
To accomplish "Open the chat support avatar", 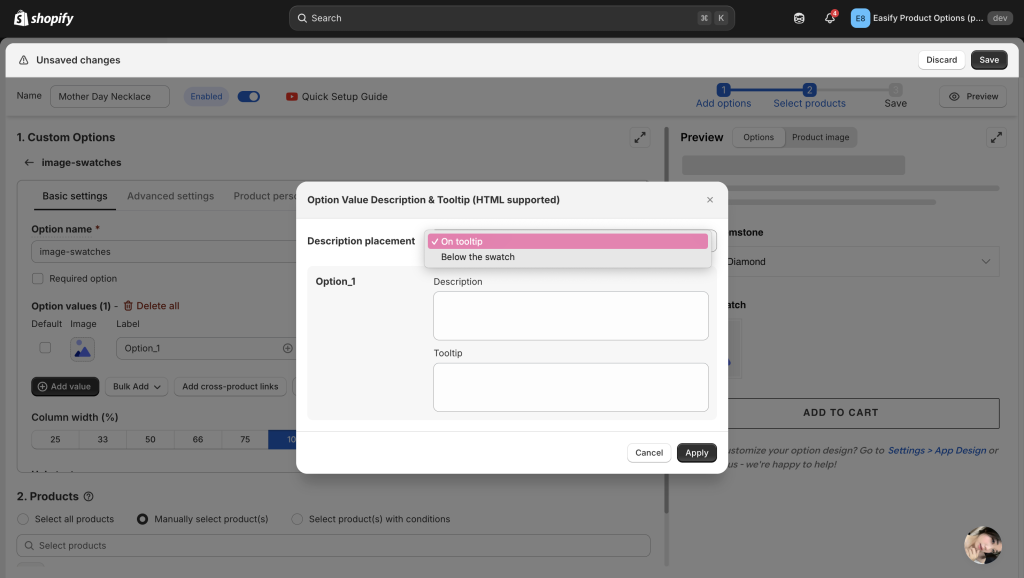I will coord(982,544).
